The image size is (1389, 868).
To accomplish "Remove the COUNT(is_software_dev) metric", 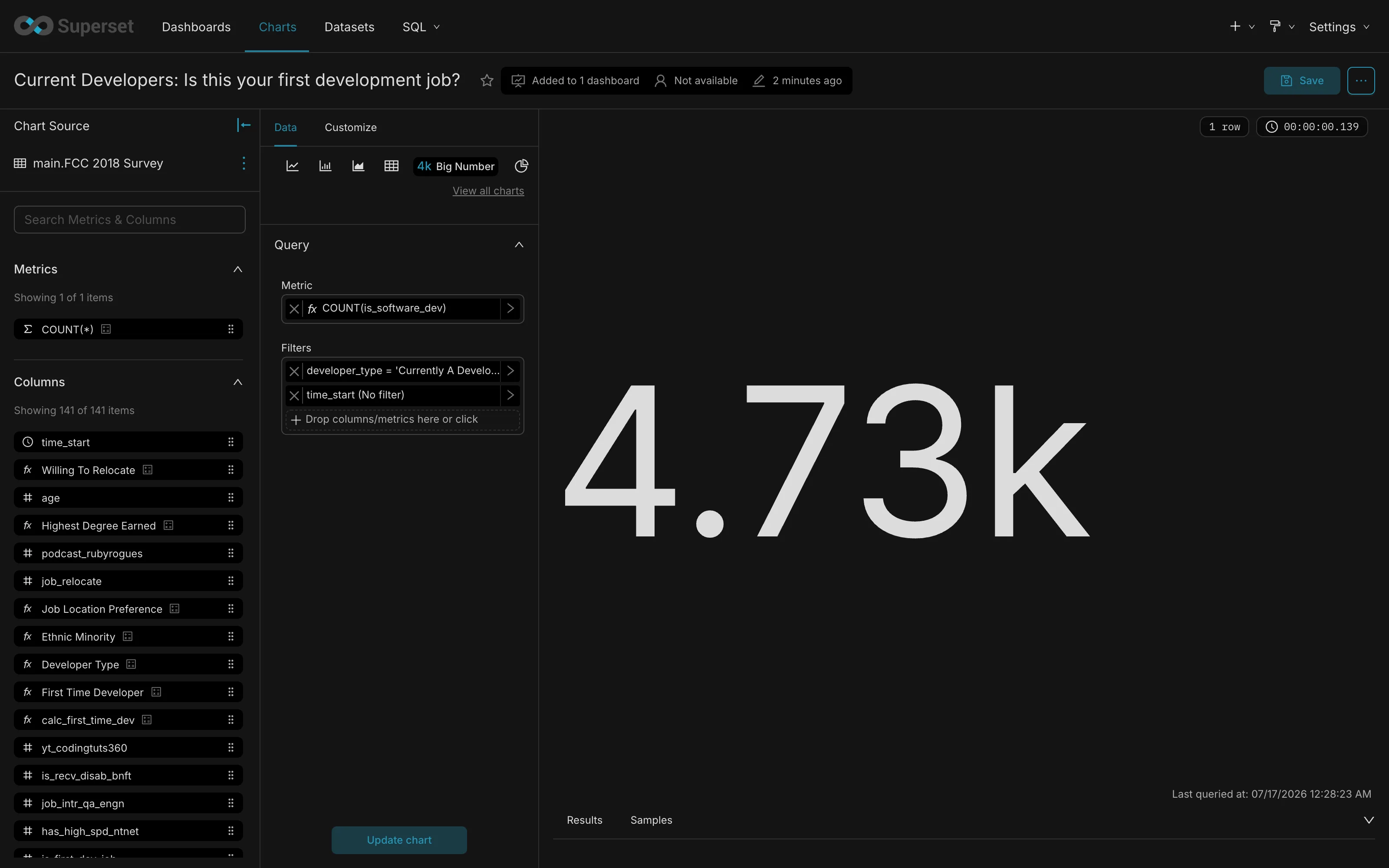I will point(294,309).
